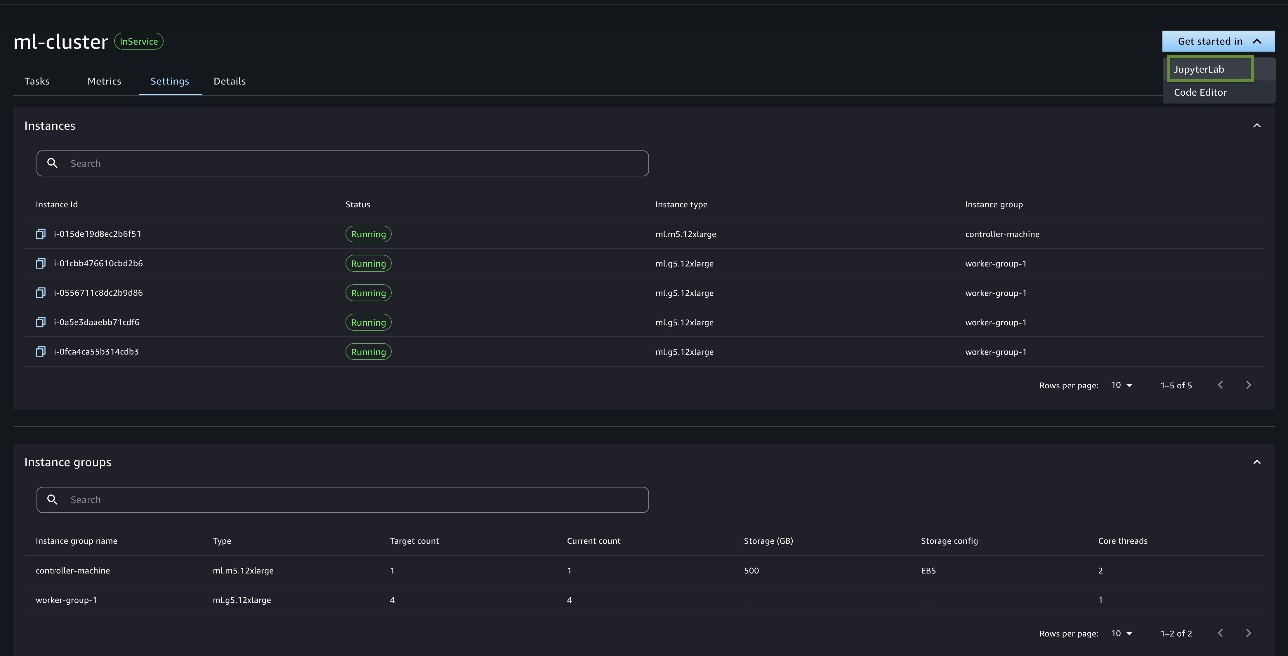This screenshot has height=656, width=1288.
Task: Click Running status for instance i-015de
Action: point(368,234)
